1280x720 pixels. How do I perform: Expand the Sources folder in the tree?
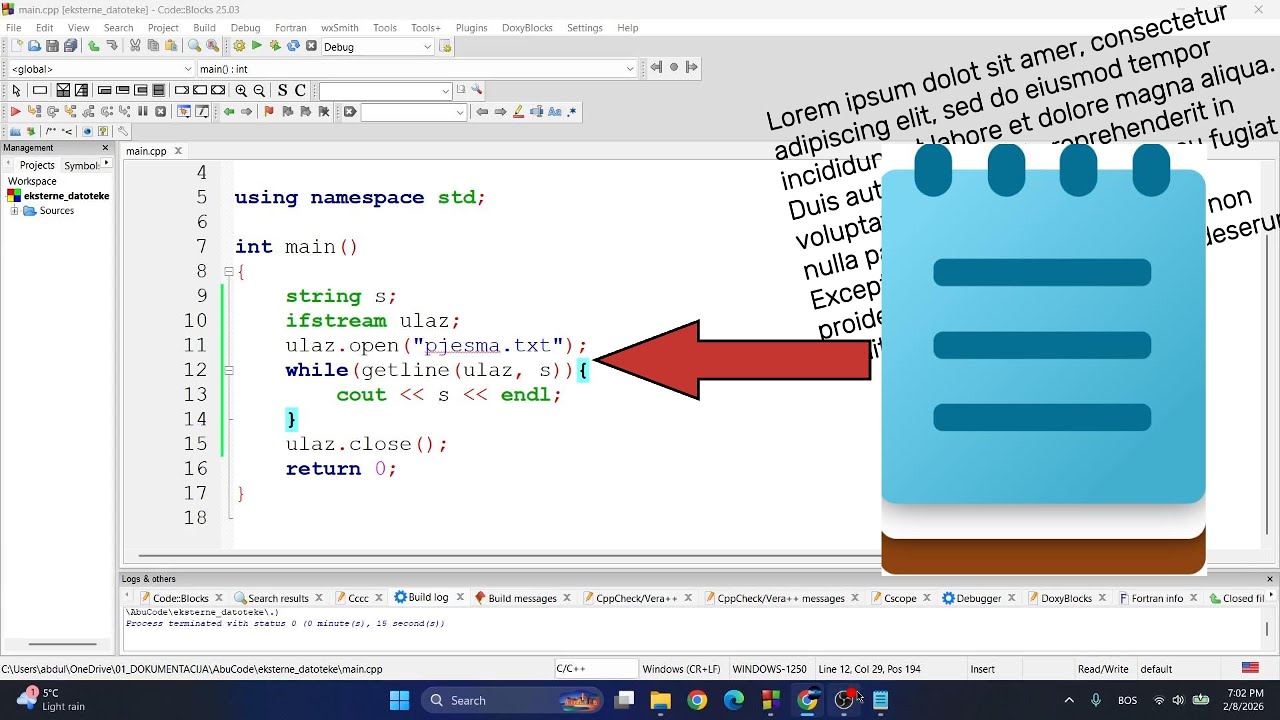[15, 211]
